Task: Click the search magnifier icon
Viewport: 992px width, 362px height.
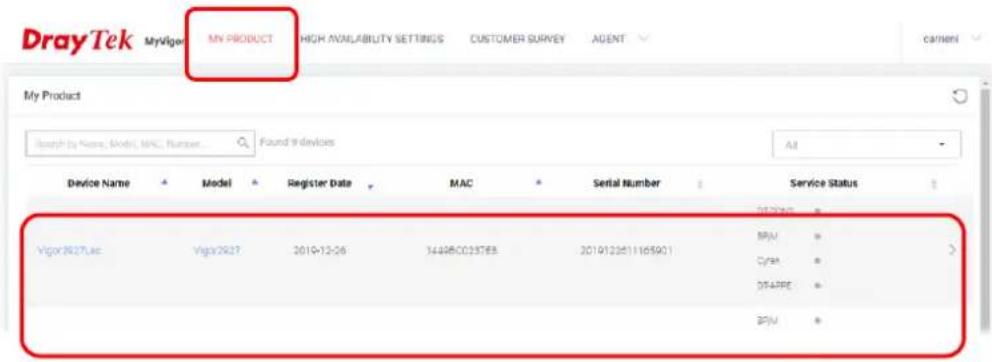Action: (242, 143)
